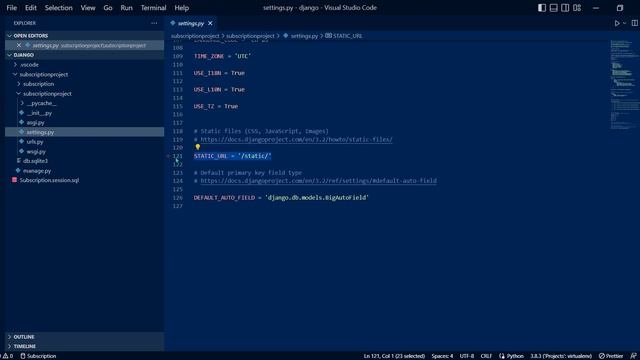Image resolution: width=640 pixels, height=360 pixels.
Task: Open customize layout icon
Action: coord(577,8)
